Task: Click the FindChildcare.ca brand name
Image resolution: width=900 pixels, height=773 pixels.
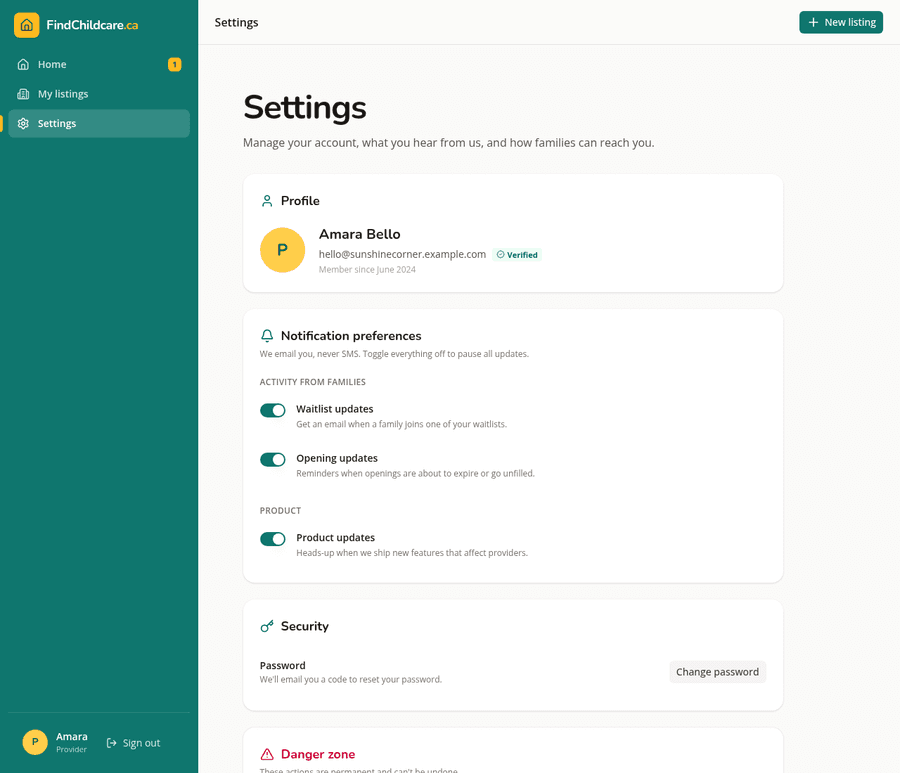Action: pos(92,25)
